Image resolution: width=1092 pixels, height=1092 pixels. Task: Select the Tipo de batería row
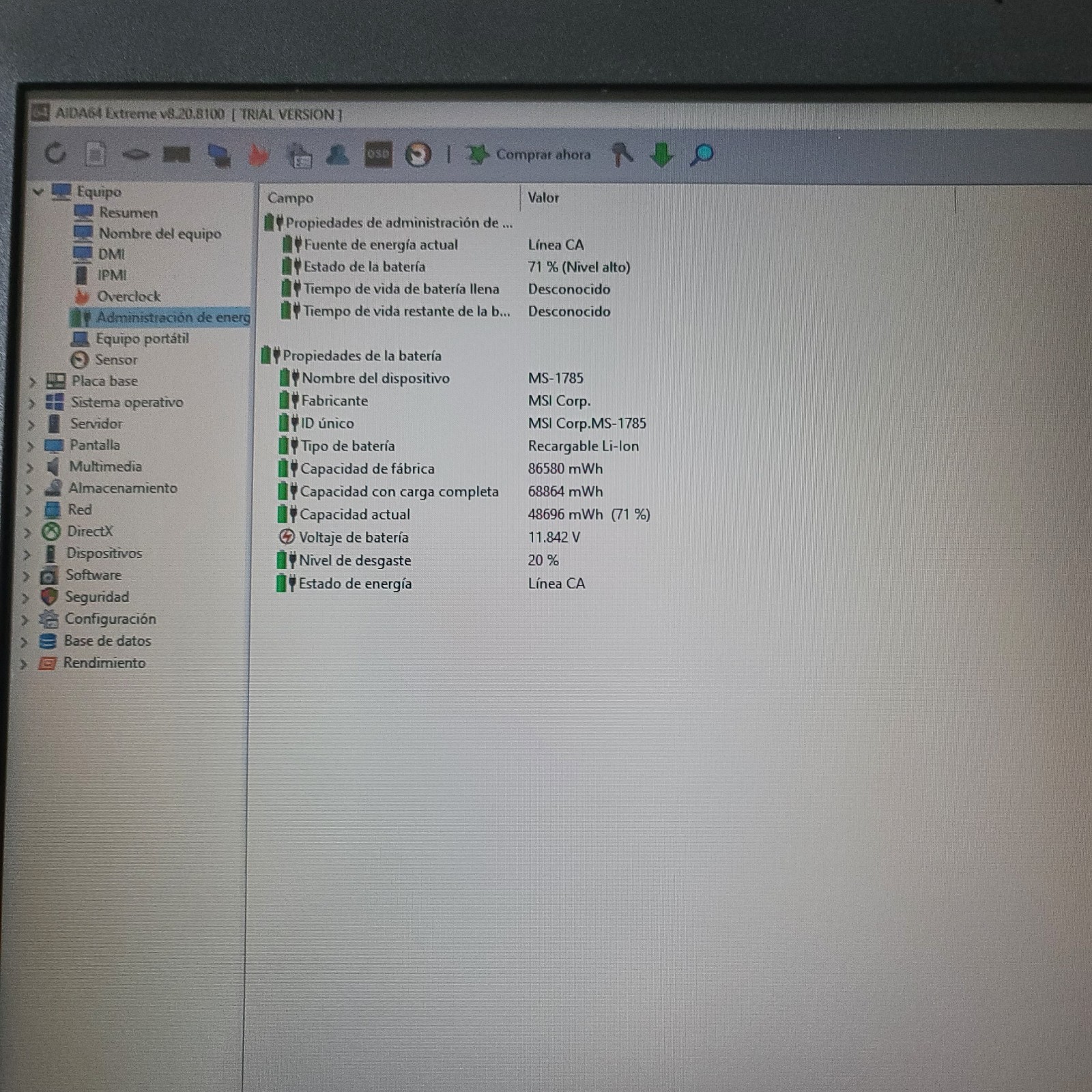[459, 446]
